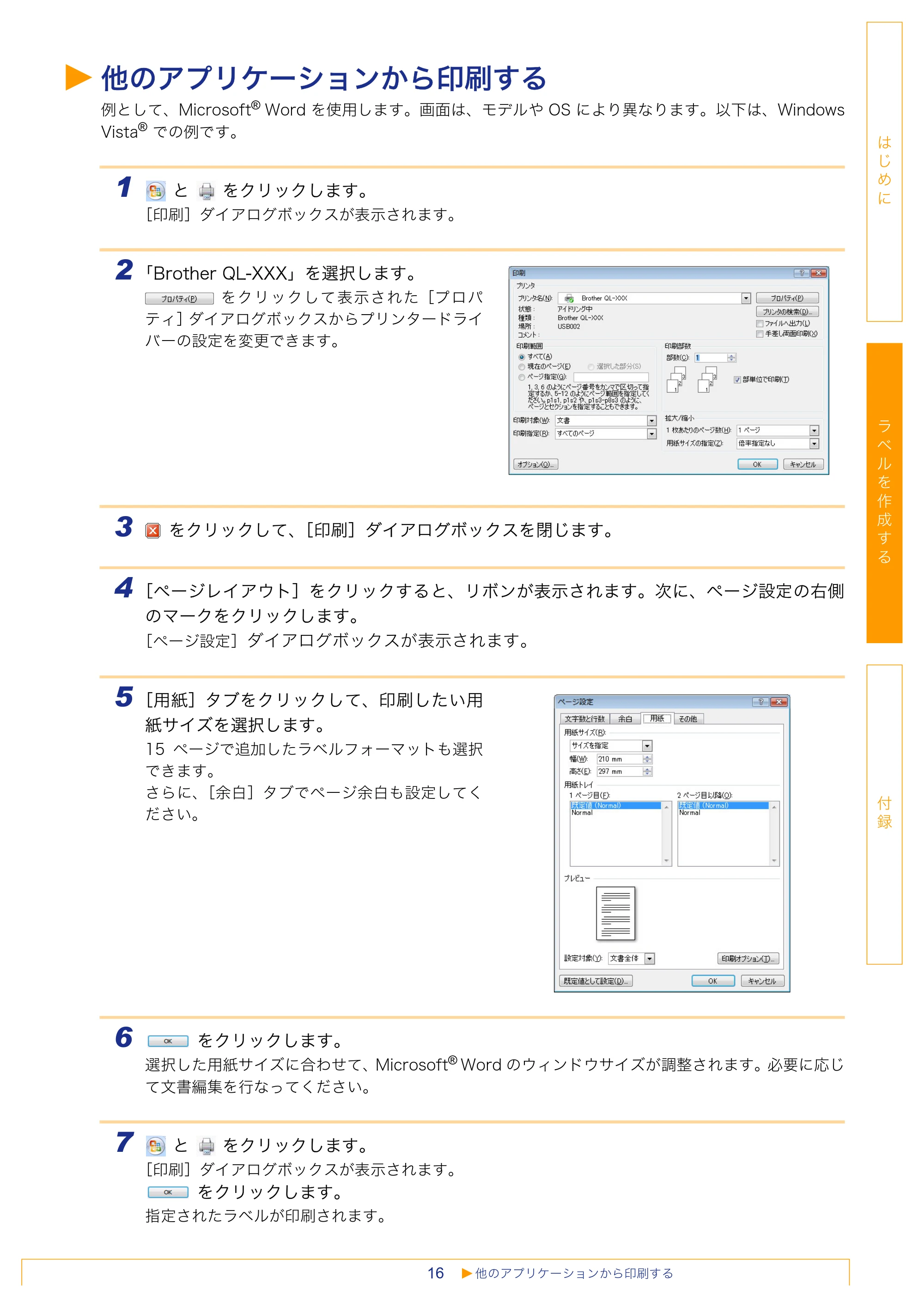Click the オプション(O) button
Viewport: 924px width, 1308px height.
535,464
